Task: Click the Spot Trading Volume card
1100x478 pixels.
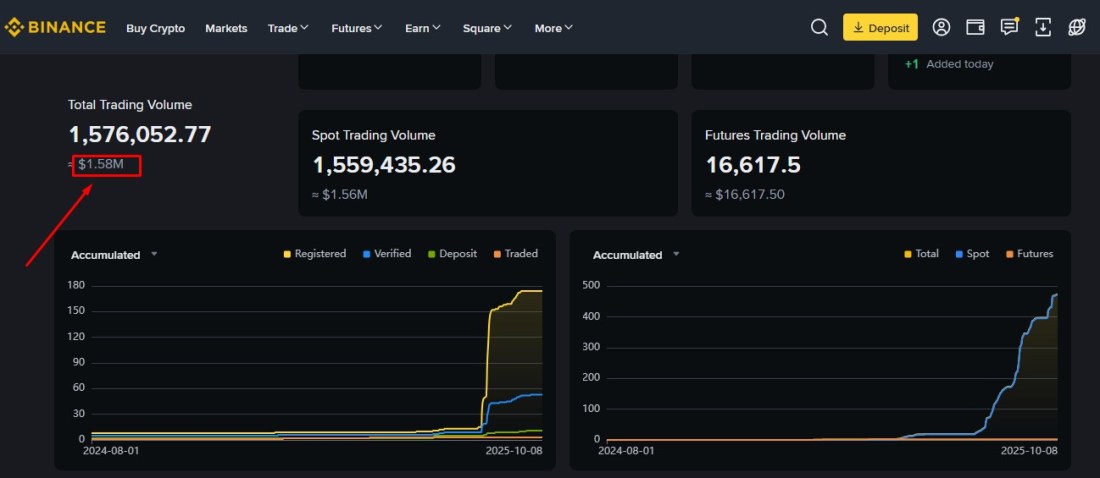Action: pyautogui.click(x=487, y=163)
